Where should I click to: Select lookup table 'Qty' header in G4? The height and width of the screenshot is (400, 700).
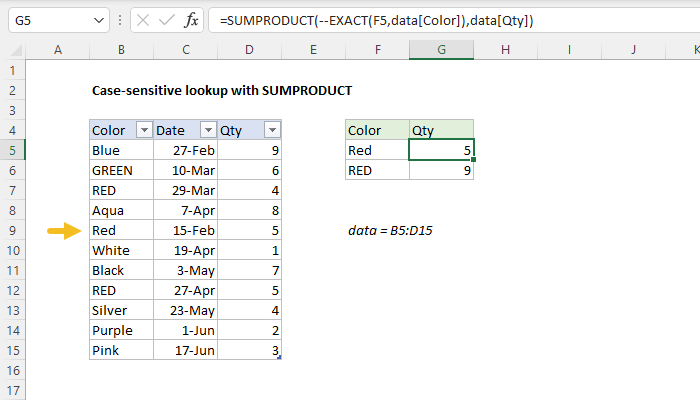coord(442,130)
